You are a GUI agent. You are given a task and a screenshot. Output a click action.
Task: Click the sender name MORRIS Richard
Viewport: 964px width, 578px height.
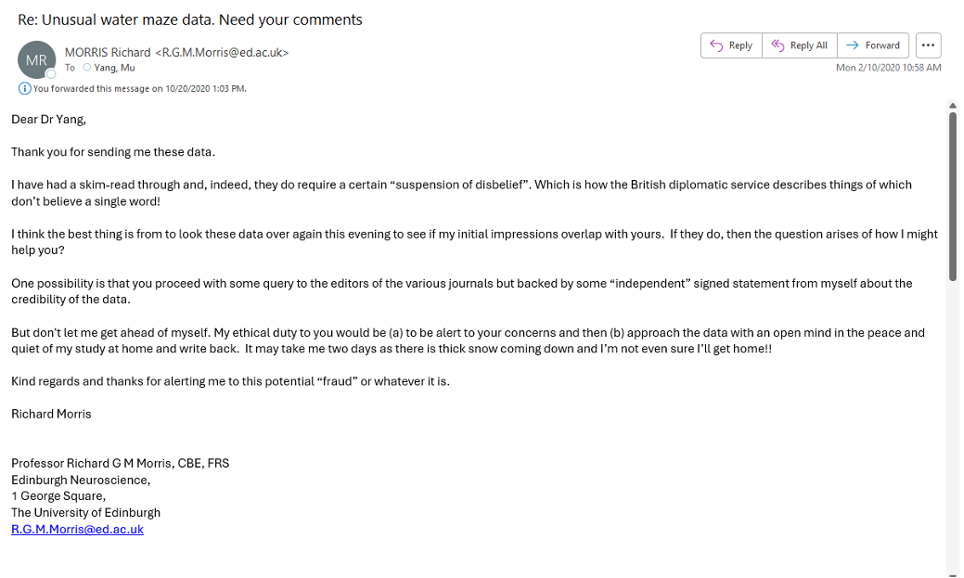pos(108,52)
